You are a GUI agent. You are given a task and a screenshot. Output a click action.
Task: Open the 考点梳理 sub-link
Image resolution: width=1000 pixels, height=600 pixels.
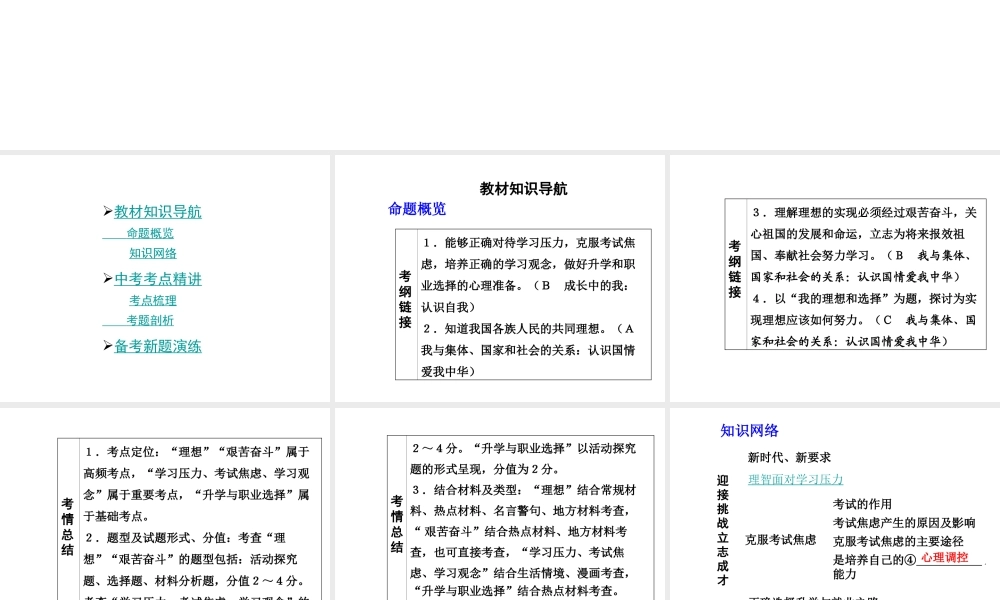pos(153,300)
